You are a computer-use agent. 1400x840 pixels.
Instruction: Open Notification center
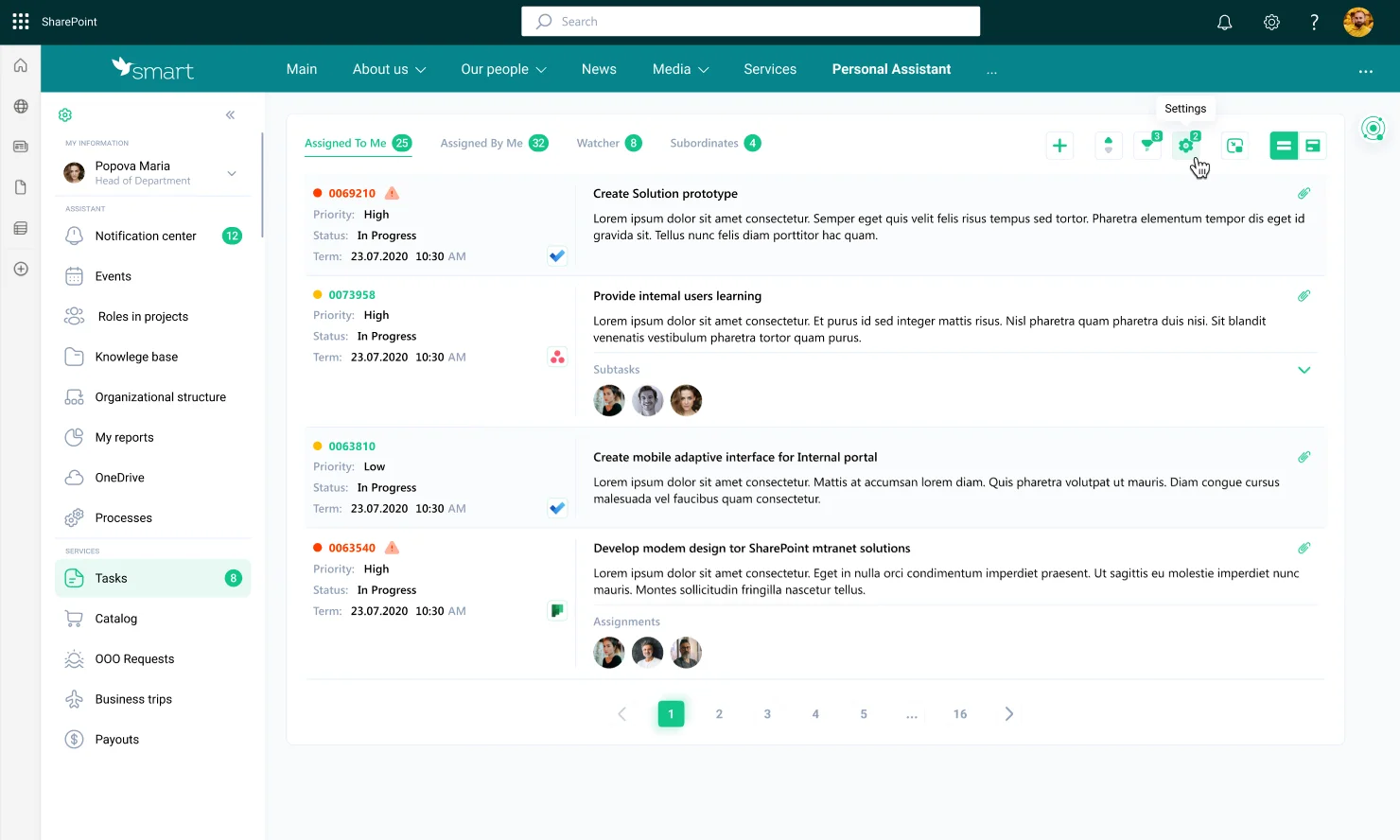153,236
